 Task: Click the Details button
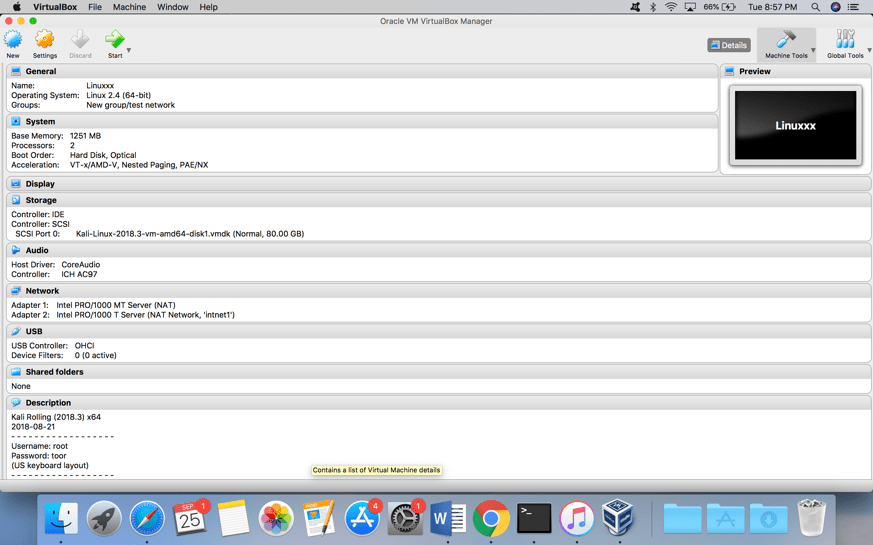[x=728, y=45]
